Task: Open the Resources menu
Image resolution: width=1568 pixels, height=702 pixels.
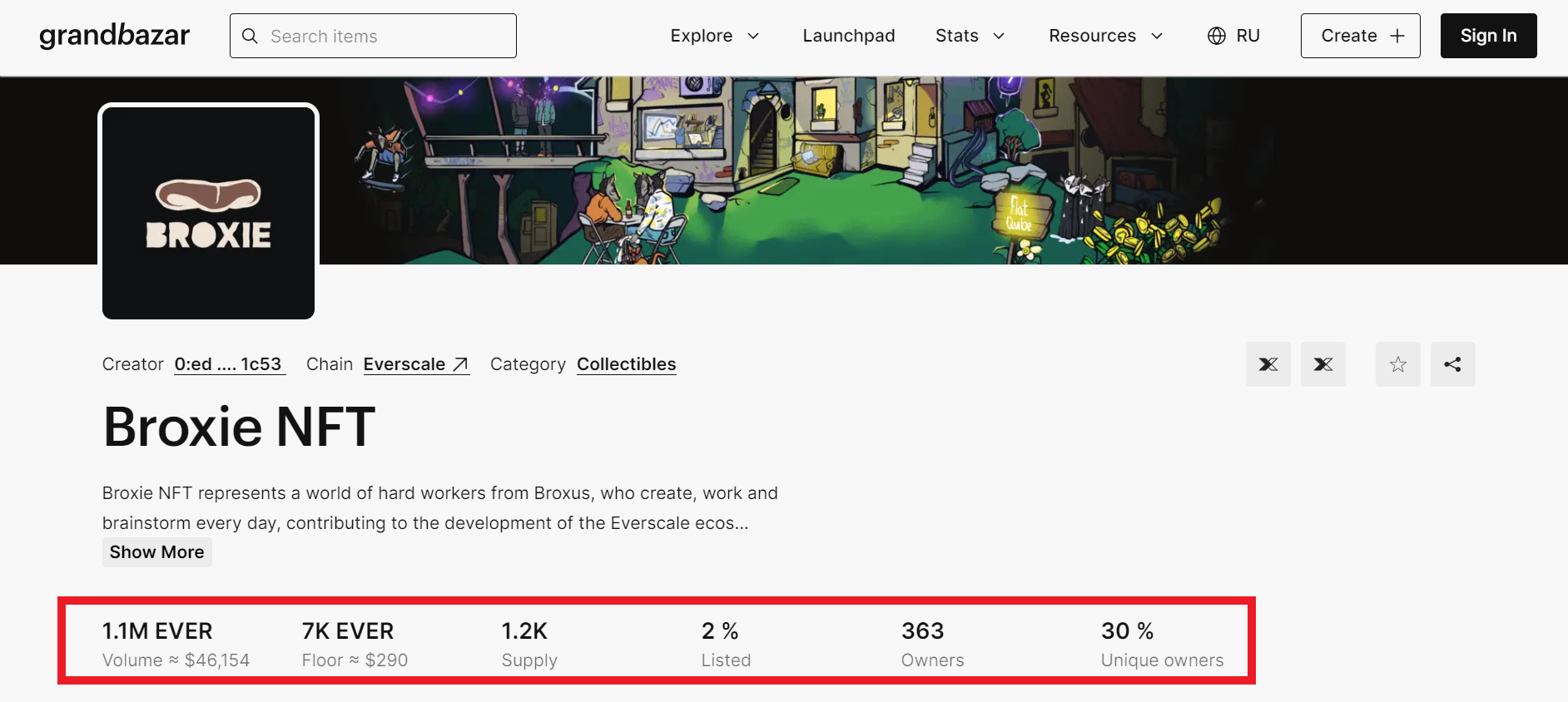Action: (1106, 36)
